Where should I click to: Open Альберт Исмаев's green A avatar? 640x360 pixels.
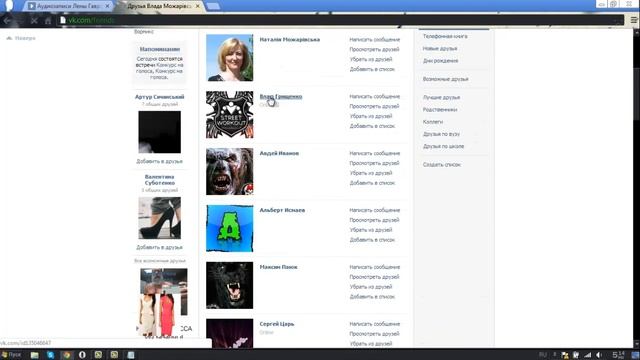point(229,228)
